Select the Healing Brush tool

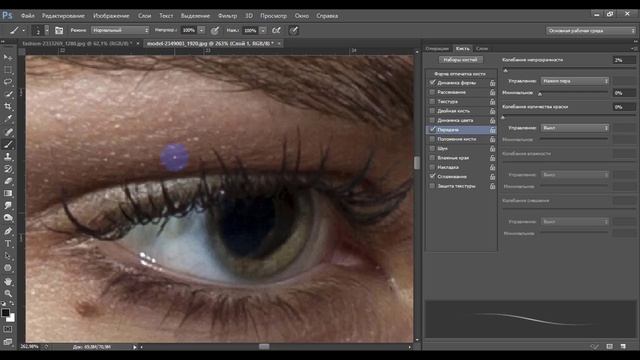[x=8, y=132]
